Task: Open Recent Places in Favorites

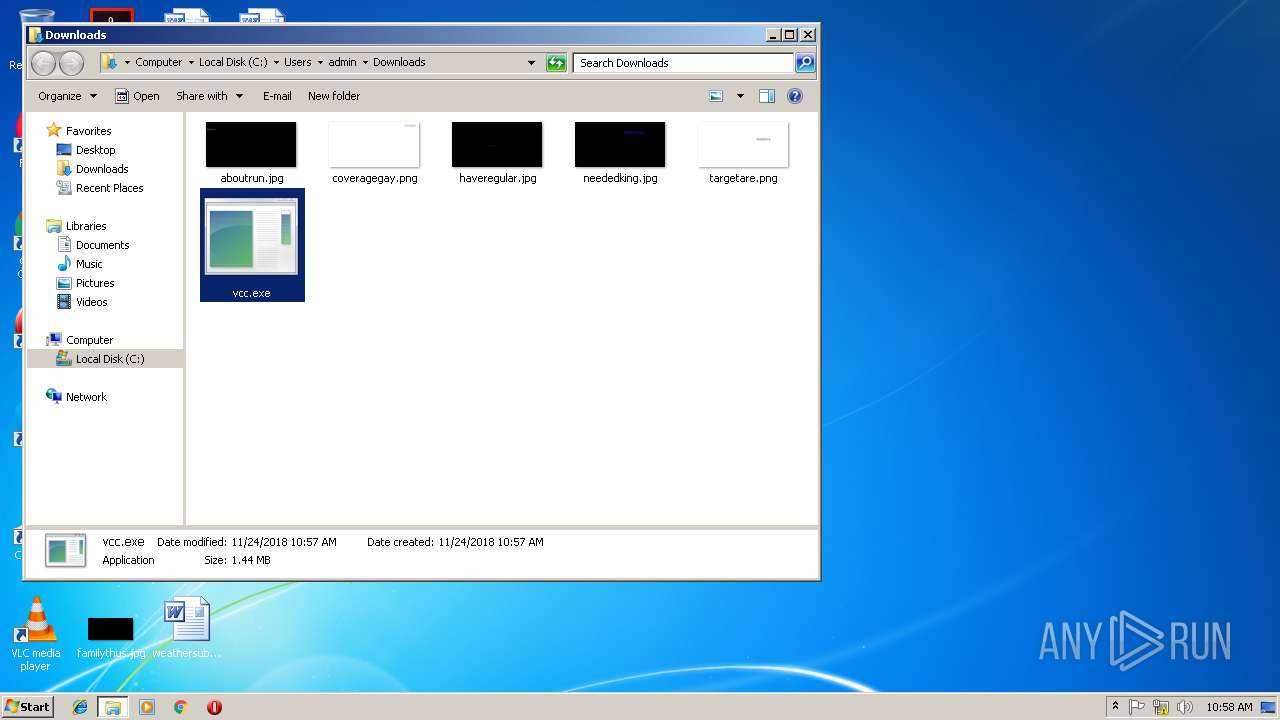Action: [109, 188]
